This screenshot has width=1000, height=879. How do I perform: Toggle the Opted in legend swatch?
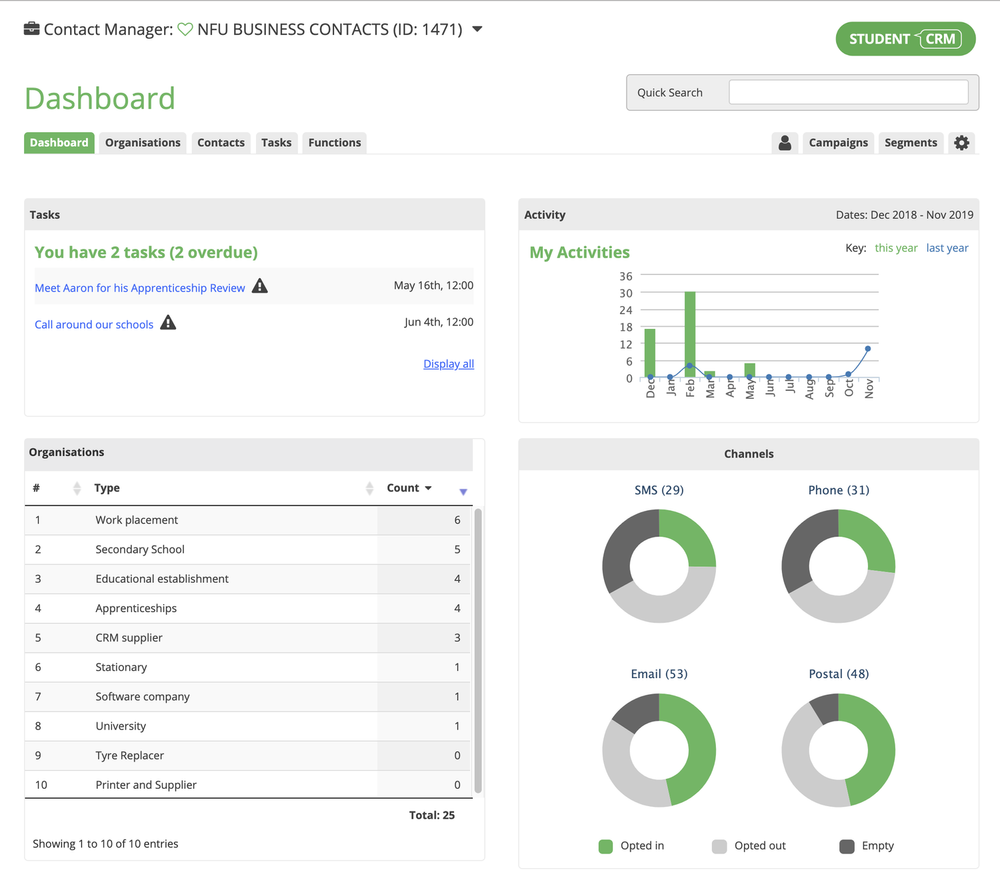pyautogui.click(x=605, y=846)
